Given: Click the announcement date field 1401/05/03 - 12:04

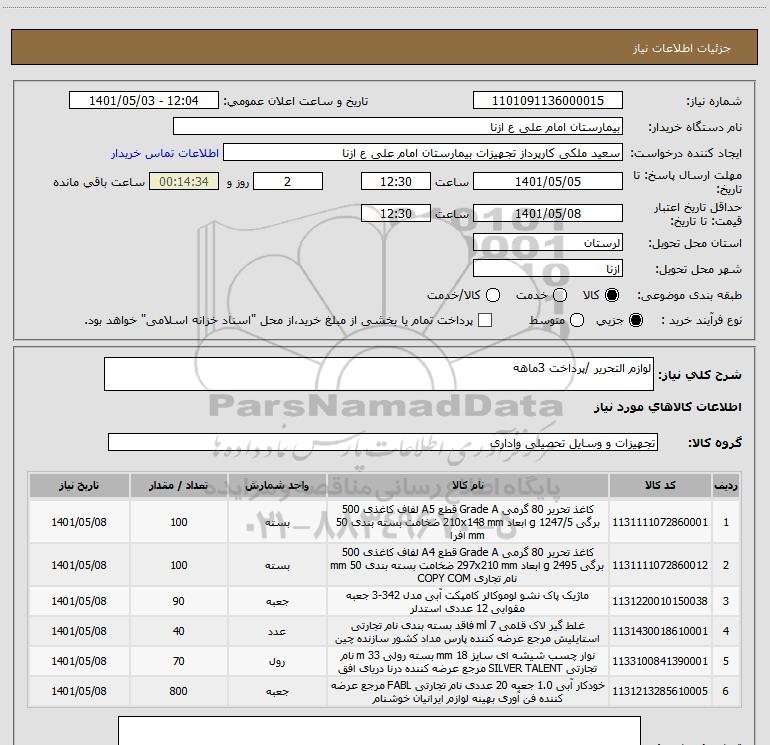Looking at the screenshot, I should pyautogui.click(x=143, y=101).
